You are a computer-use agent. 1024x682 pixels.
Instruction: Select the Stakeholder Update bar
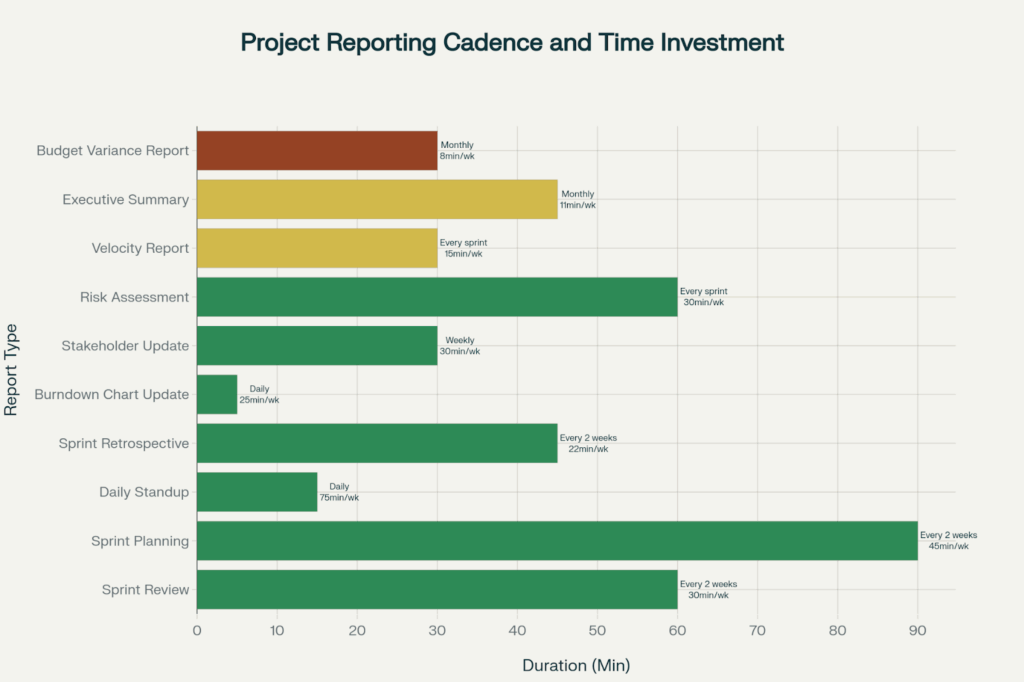coord(316,346)
